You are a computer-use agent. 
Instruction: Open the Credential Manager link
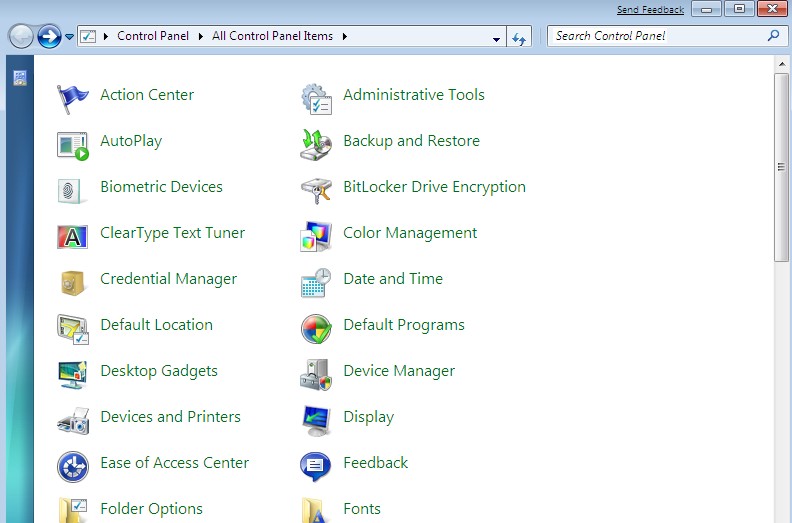tap(168, 279)
